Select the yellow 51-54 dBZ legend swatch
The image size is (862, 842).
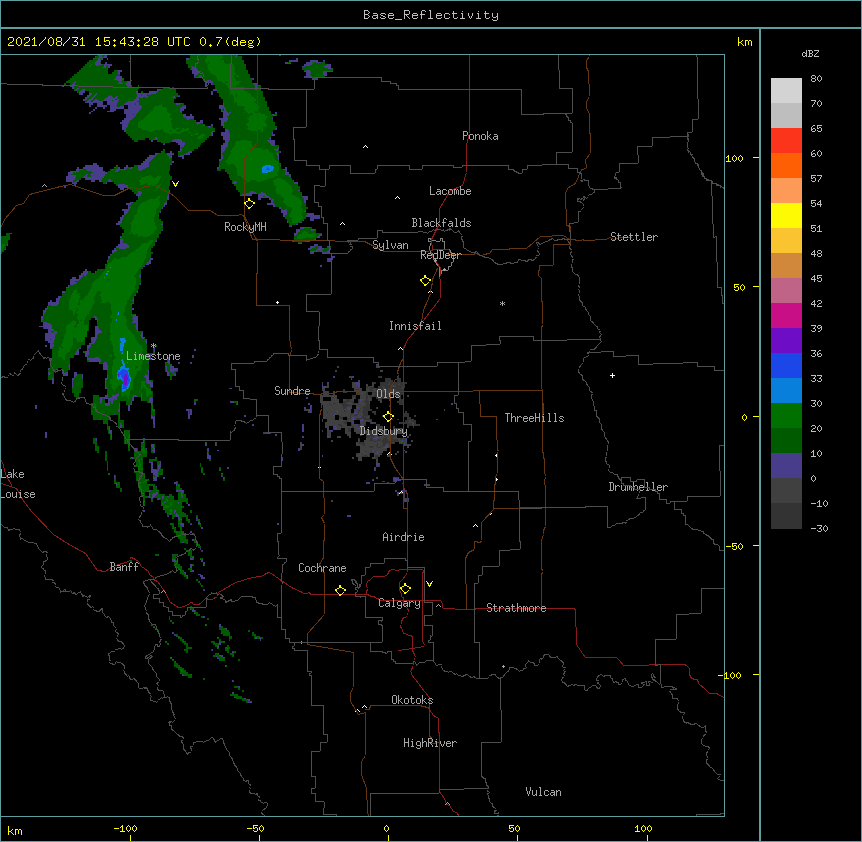click(x=786, y=215)
